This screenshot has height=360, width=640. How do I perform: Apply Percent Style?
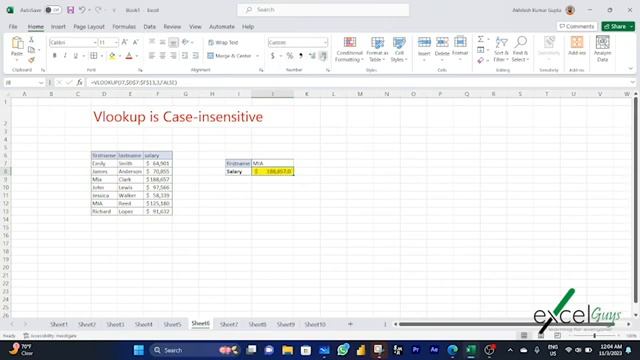(289, 56)
